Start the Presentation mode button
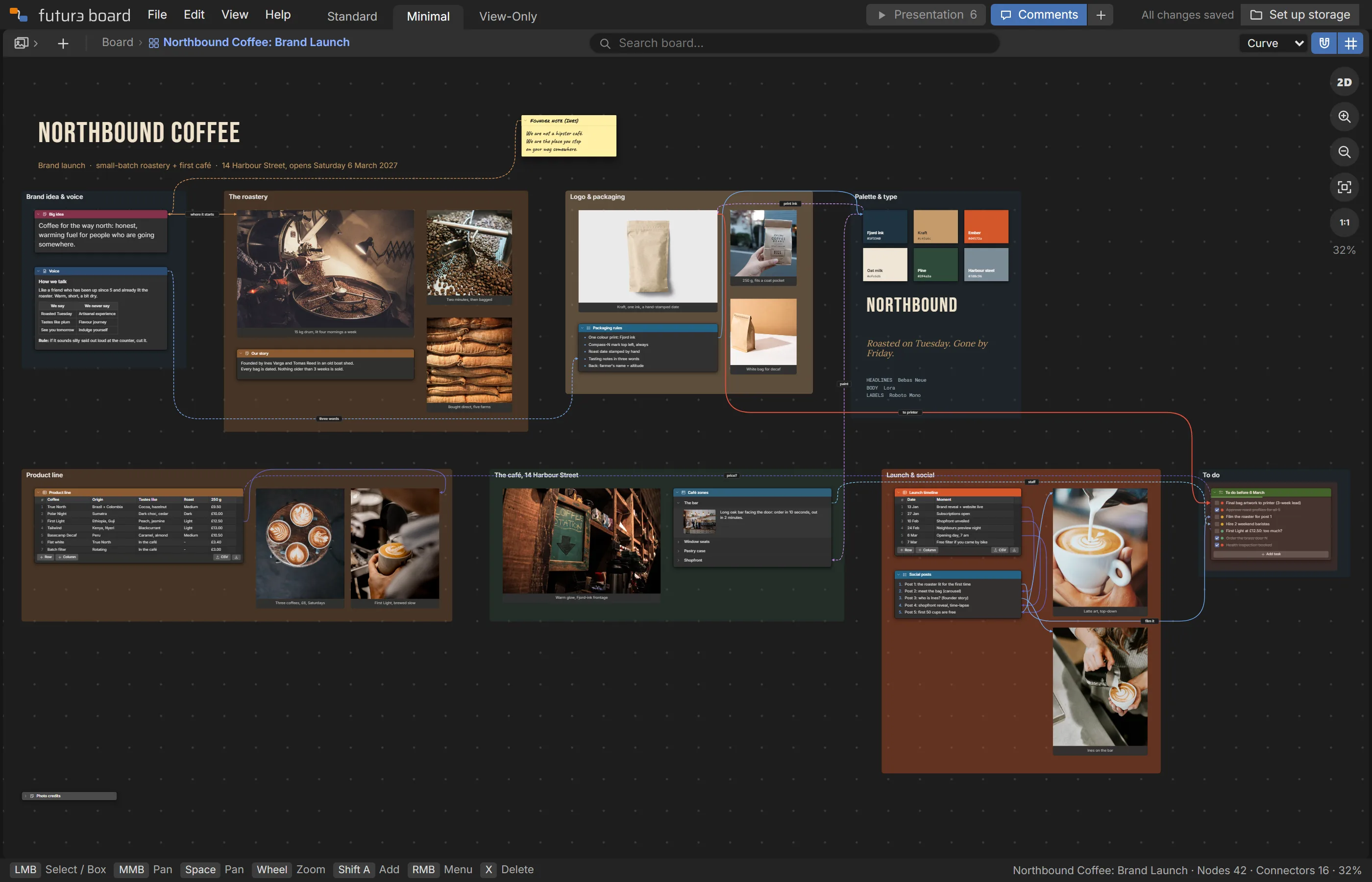 pos(926,15)
